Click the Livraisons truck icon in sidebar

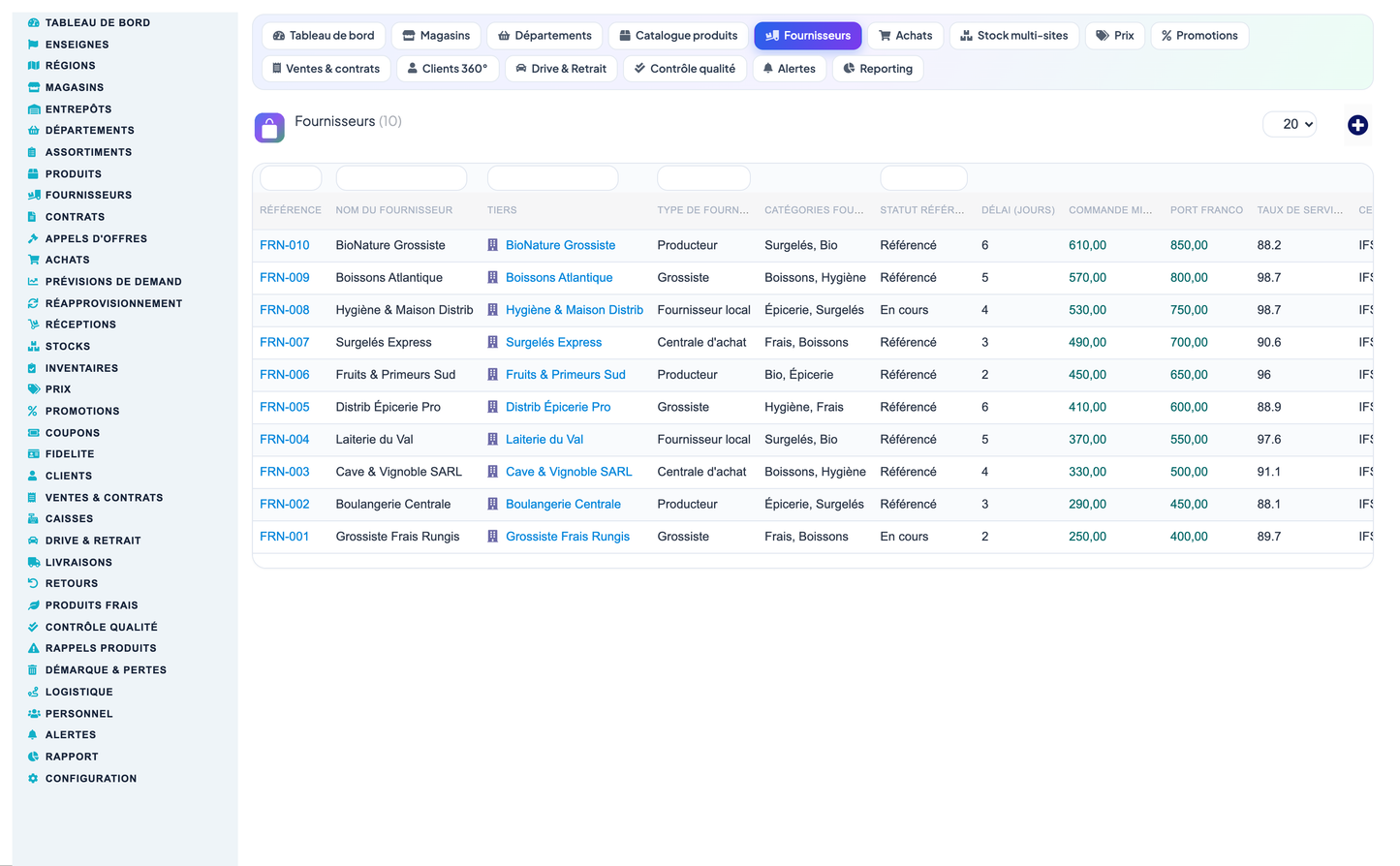tap(34, 562)
